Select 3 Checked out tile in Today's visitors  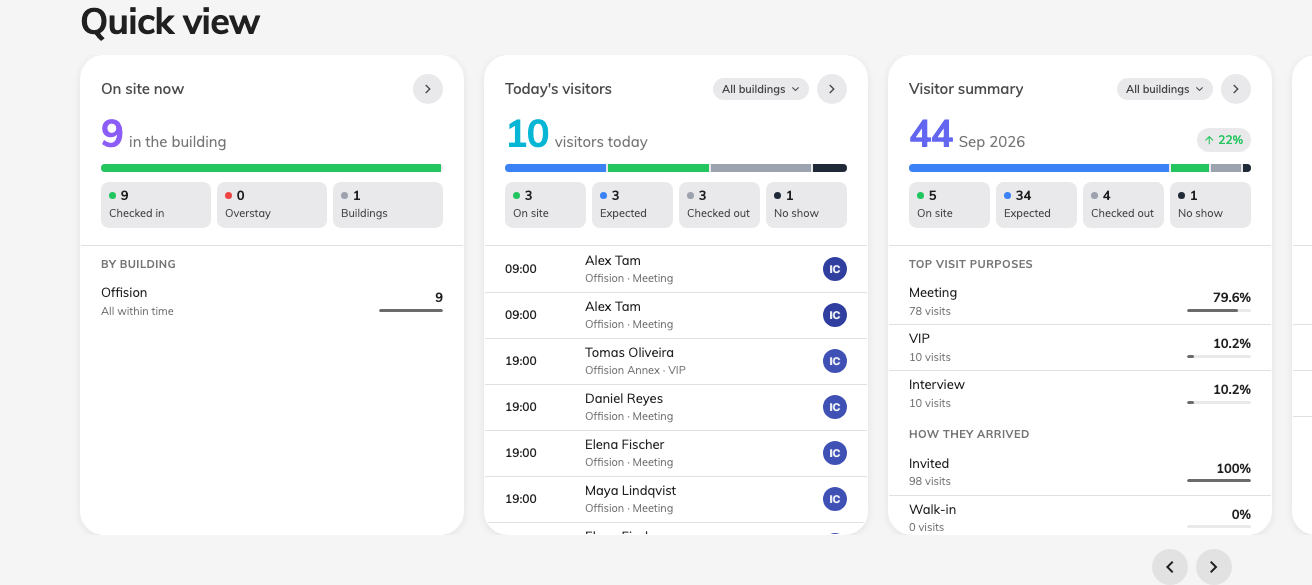[719, 204]
